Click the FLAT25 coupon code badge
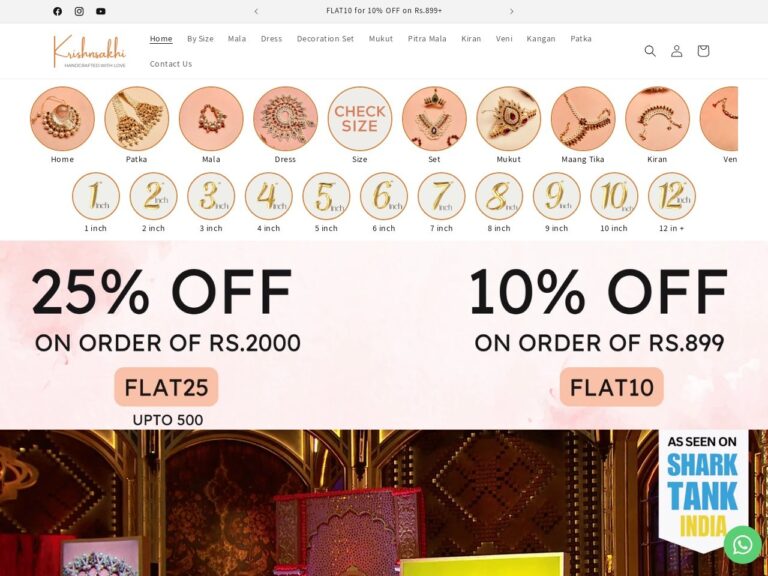The image size is (768, 576). [166, 387]
